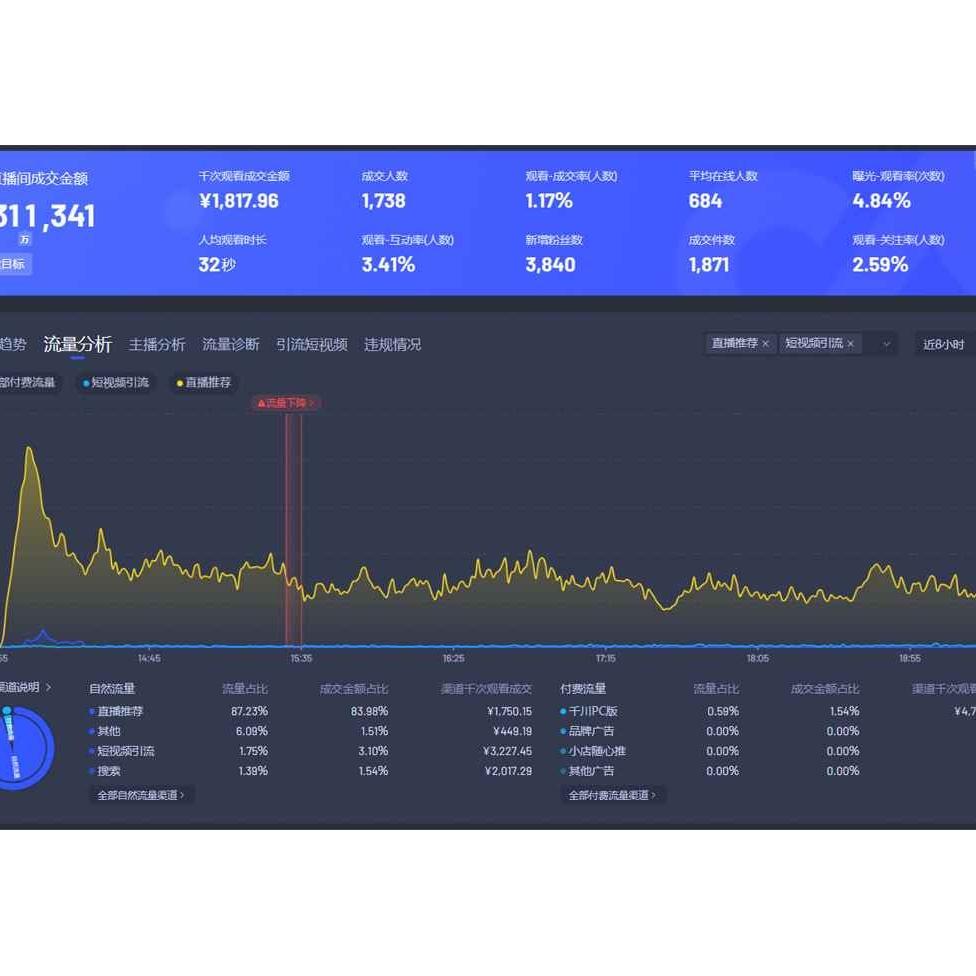
Task: Click the 直播推荐 row in the natural traffic list
Action: click(x=120, y=711)
